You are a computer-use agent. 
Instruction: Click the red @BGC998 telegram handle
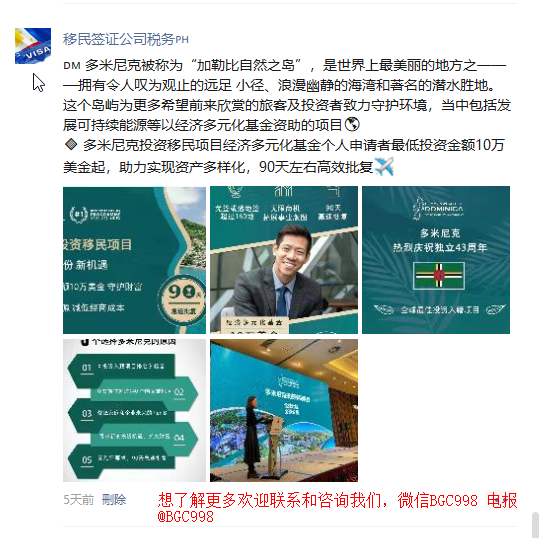point(185,517)
